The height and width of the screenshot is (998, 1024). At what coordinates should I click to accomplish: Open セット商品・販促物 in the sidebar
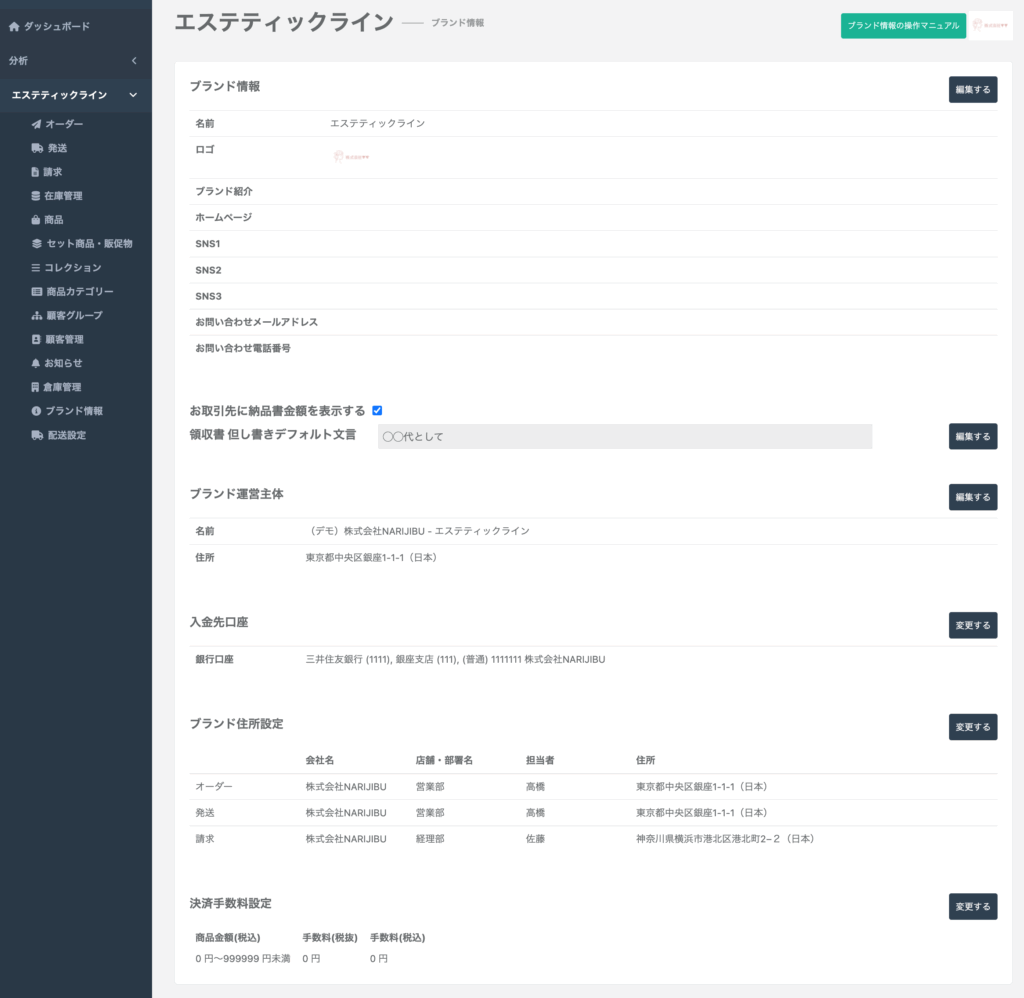tap(89, 244)
